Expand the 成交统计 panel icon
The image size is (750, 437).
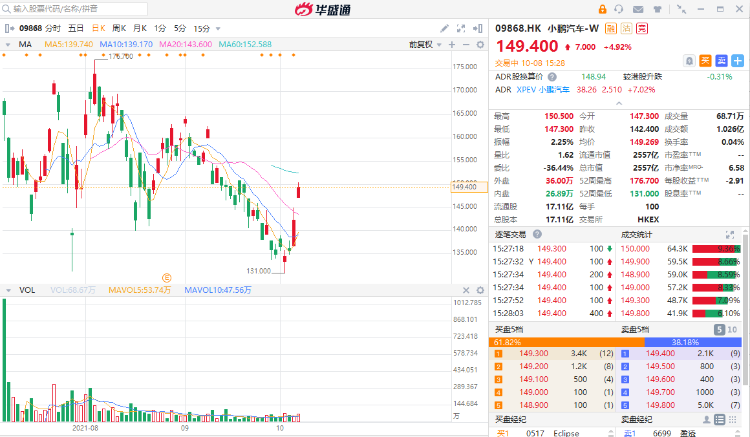(x=730, y=235)
